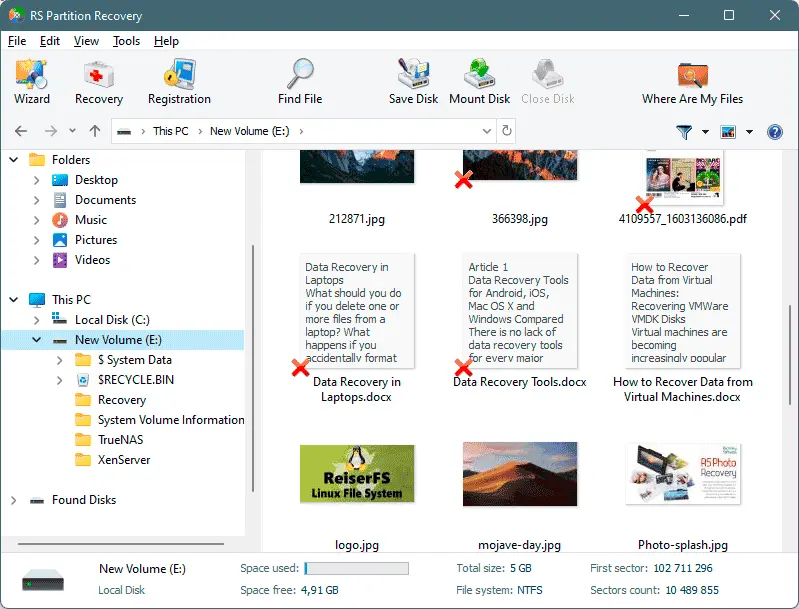Viewport: 799px width, 609px height.
Task: Click the file pane vertical scrollbar
Action: point(790,354)
